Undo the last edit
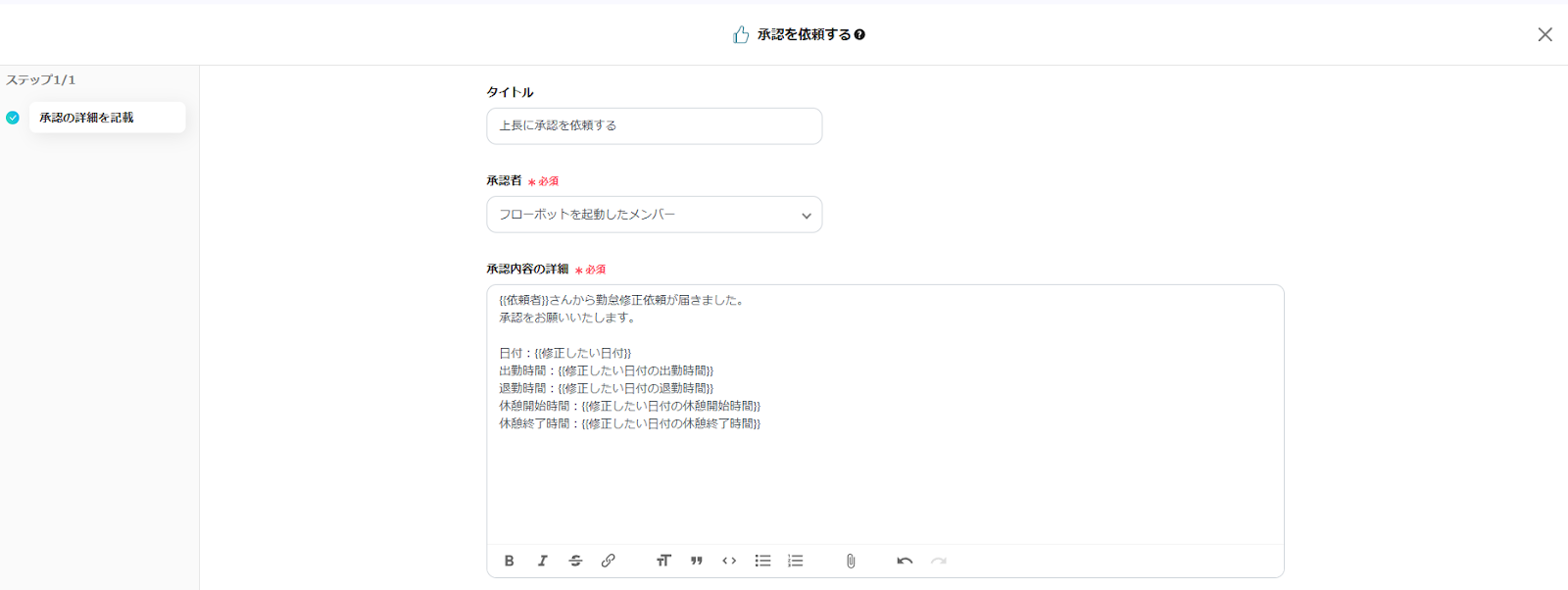The image size is (1568, 590). pos(905,561)
